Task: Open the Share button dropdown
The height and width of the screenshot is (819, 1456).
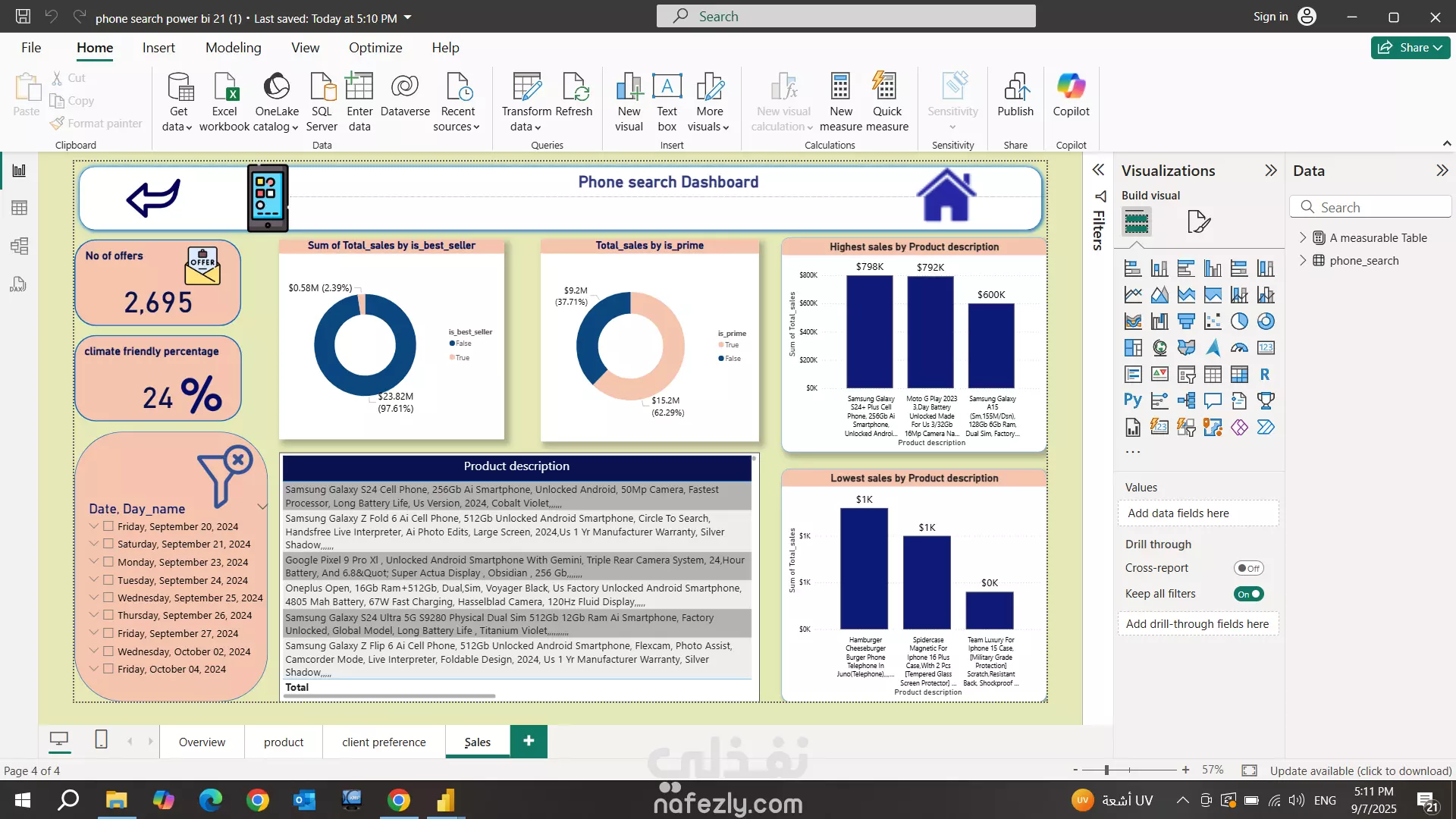Action: pyautogui.click(x=1438, y=48)
